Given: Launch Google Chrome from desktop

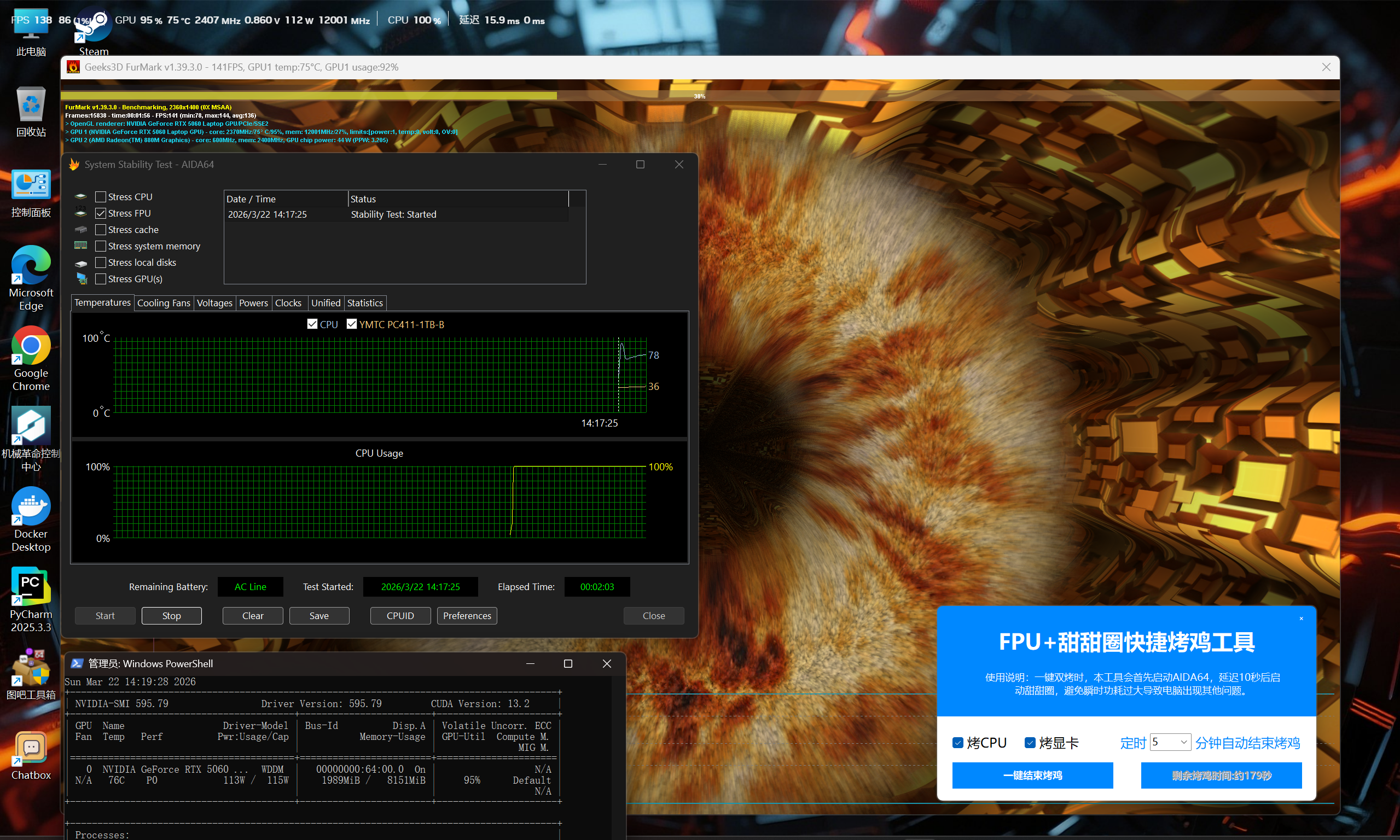Looking at the screenshot, I should click(31, 358).
